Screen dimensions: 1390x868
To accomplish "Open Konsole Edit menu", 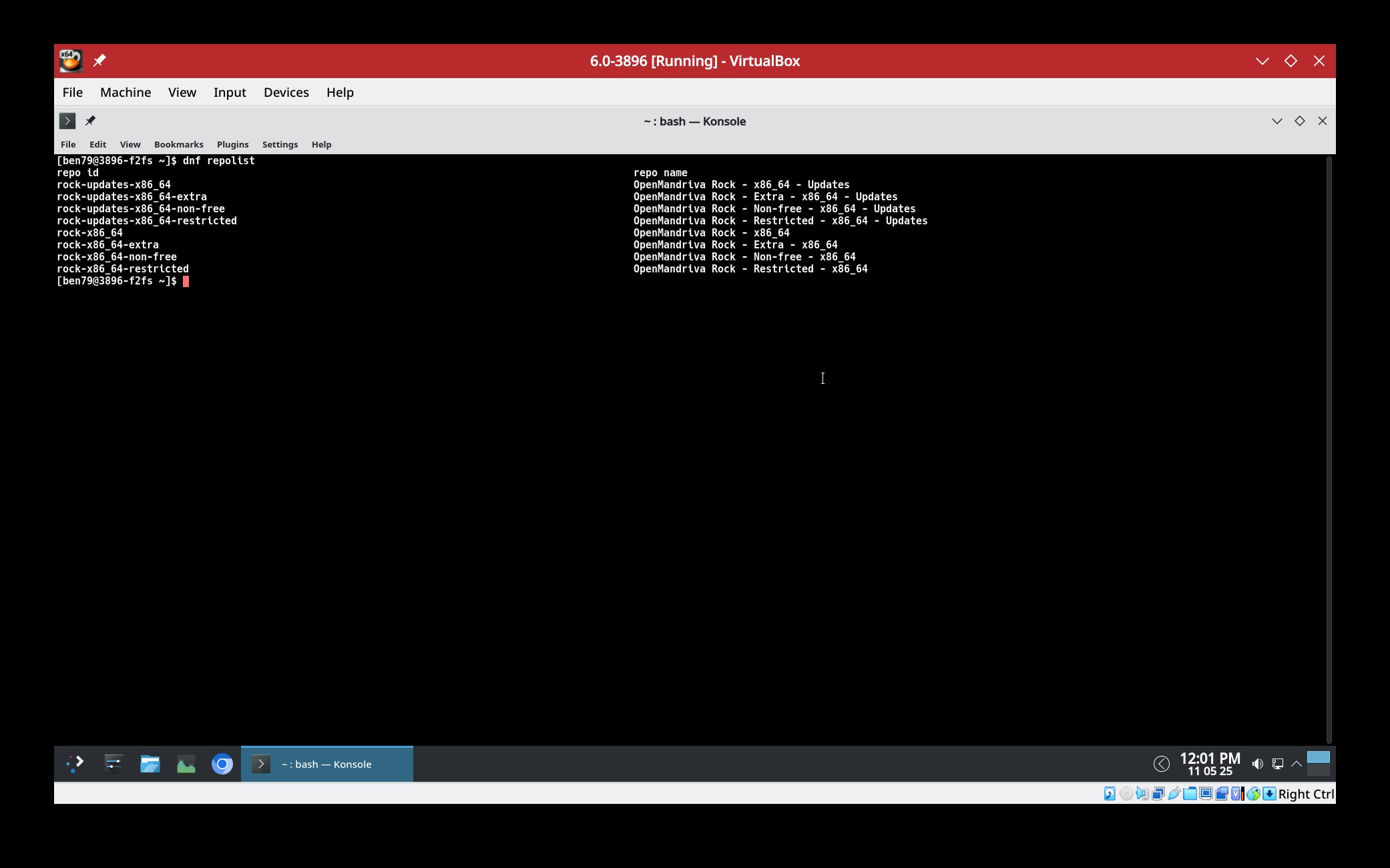I will pyautogui.click(x=98, y=144).
